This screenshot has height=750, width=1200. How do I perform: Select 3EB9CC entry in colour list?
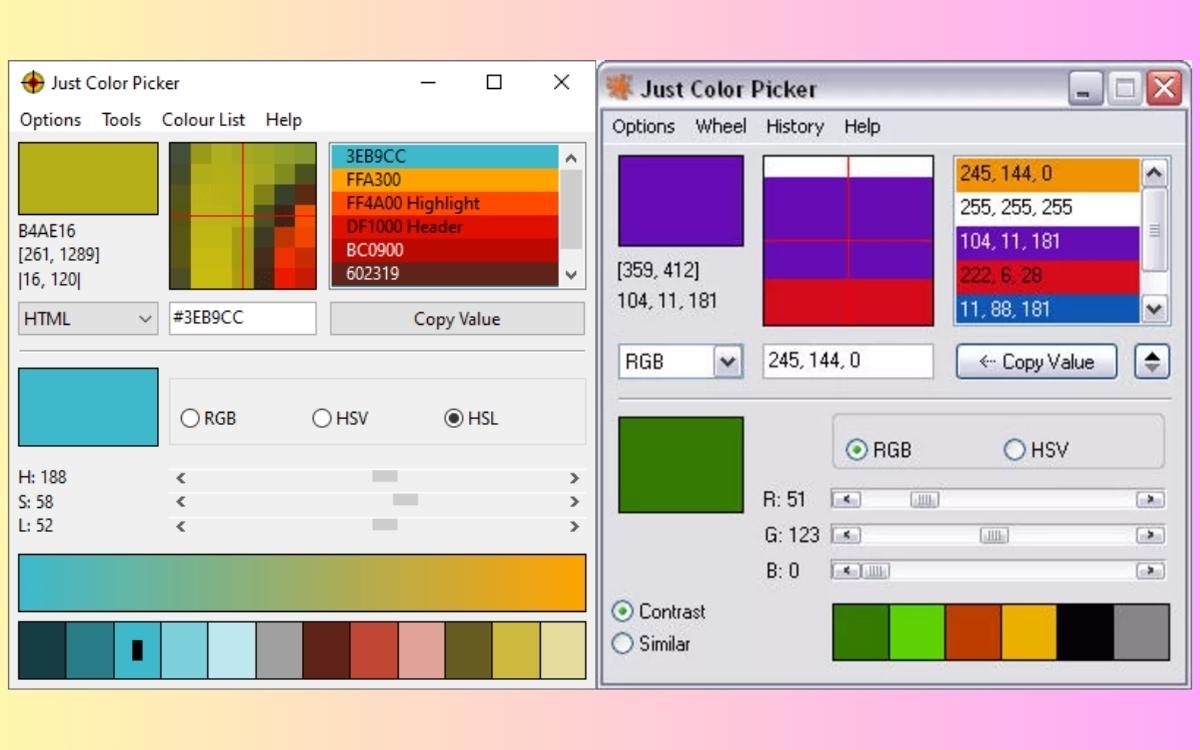point(445,156)
